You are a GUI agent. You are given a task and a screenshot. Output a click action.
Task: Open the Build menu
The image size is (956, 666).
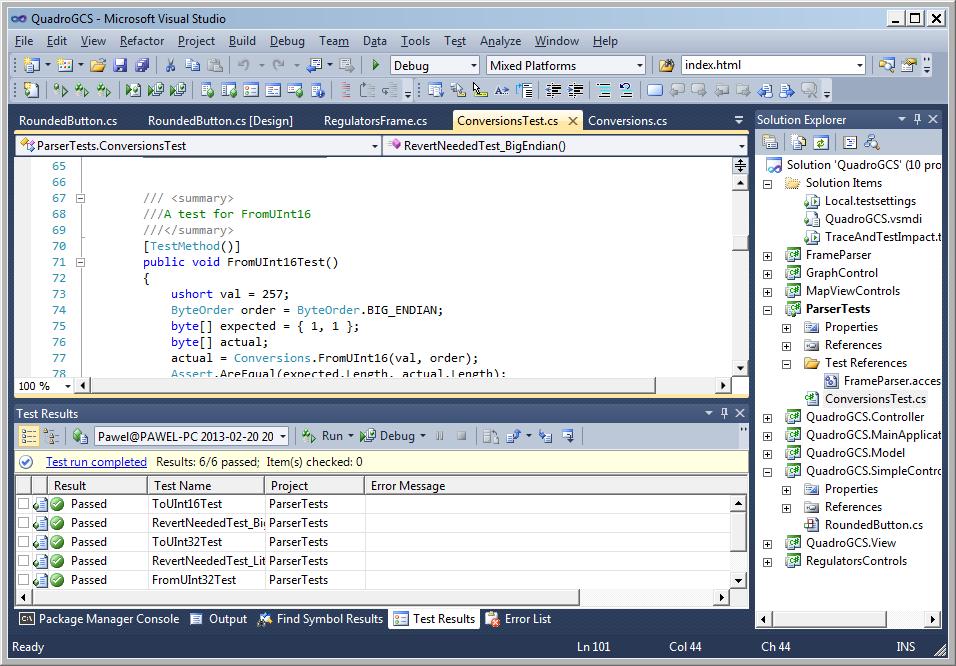point(242,41)
